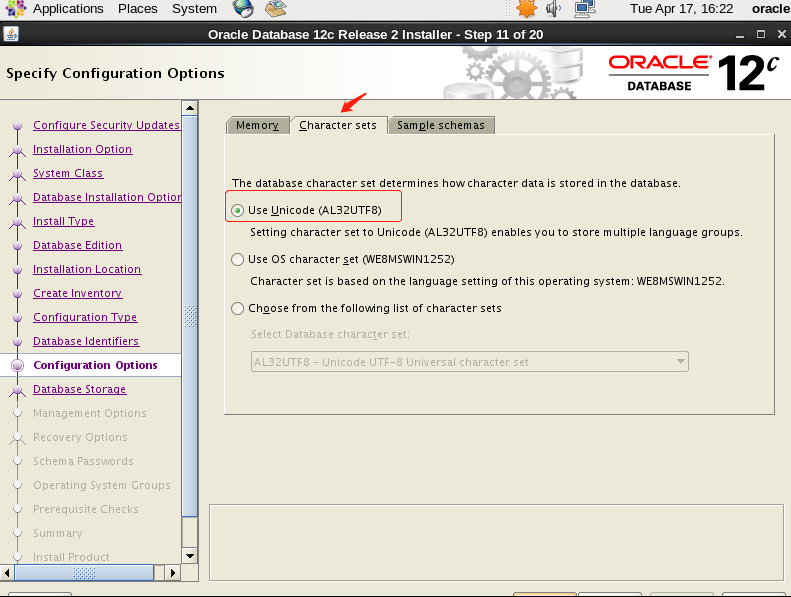The image size is (791, 597).
Task: Click the Schema Passwords step label
Action: click(x=83, y=461)
